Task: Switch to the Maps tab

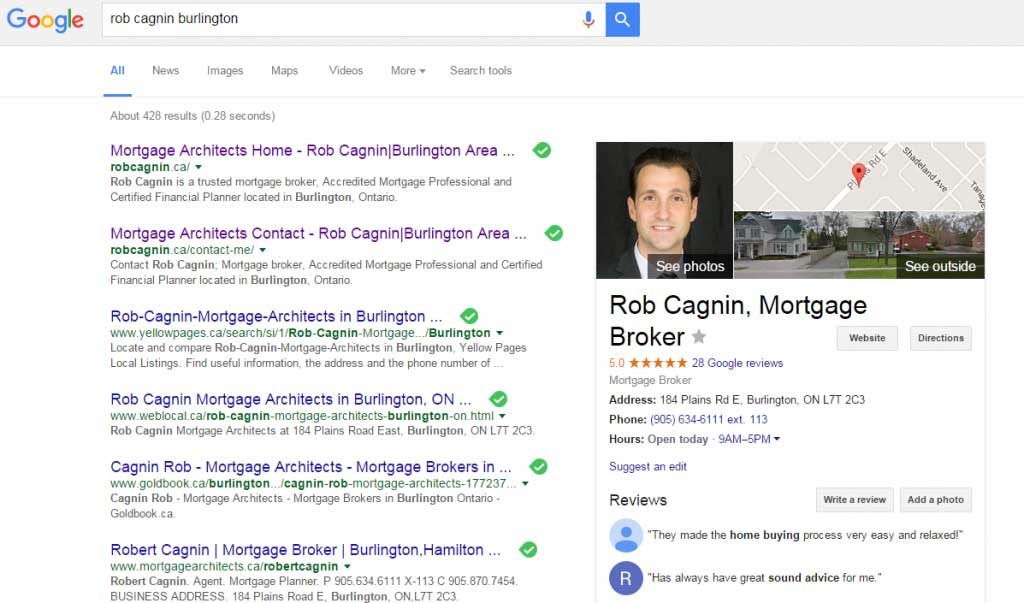Action: pyautogui.click(x=284, y=71)
